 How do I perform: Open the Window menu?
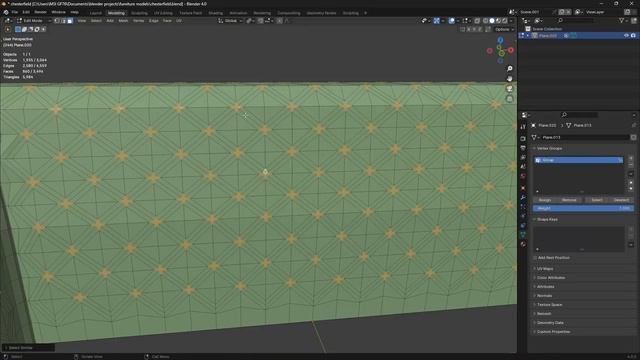(58, 12)
